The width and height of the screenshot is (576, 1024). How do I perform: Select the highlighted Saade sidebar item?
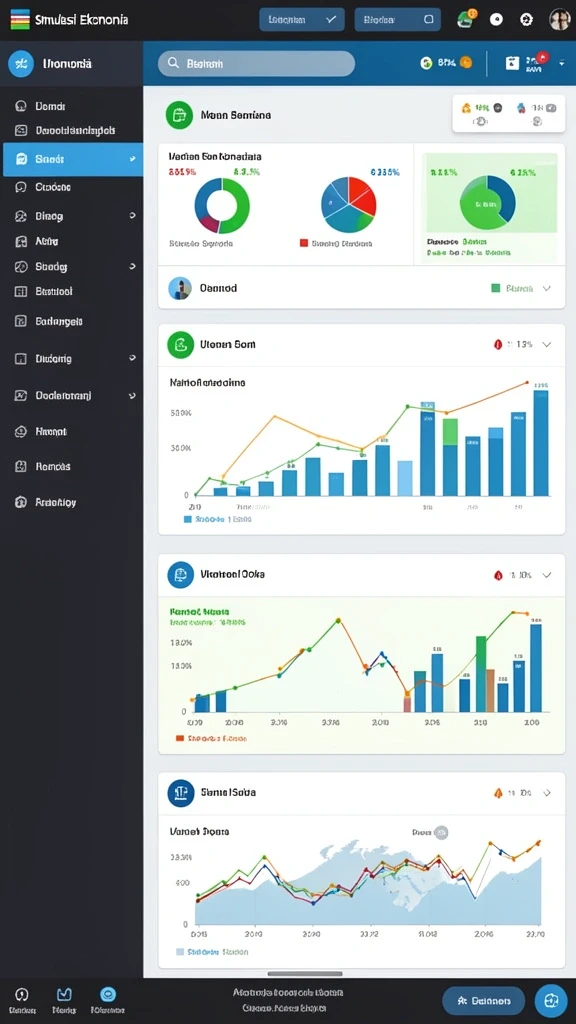[72, 159]
